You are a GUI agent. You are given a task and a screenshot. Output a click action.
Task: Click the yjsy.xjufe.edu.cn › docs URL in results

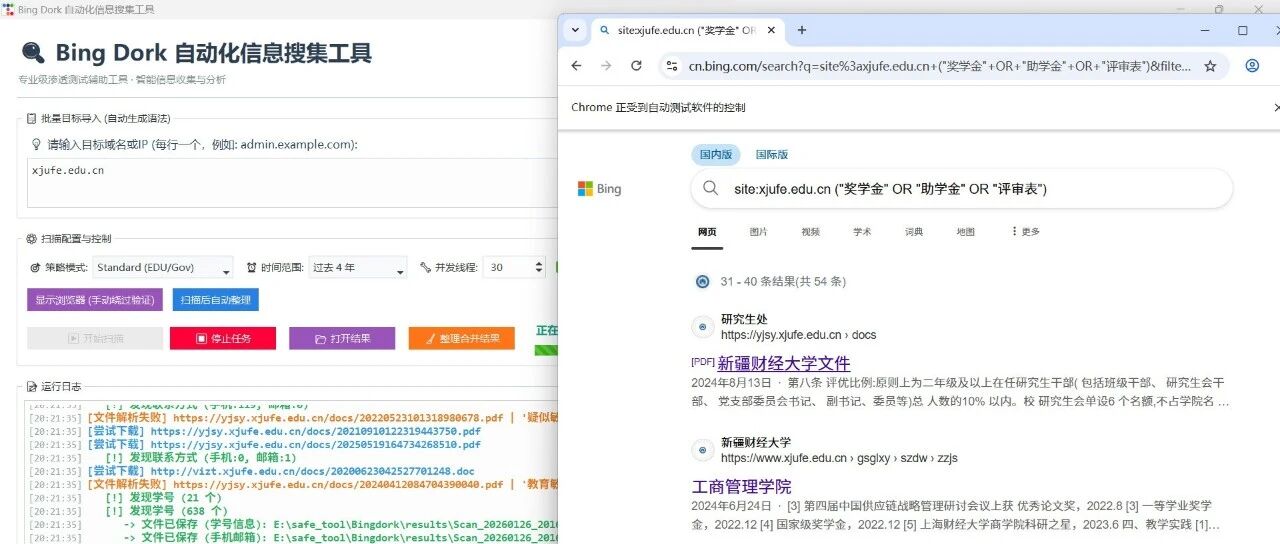point(798,335)
